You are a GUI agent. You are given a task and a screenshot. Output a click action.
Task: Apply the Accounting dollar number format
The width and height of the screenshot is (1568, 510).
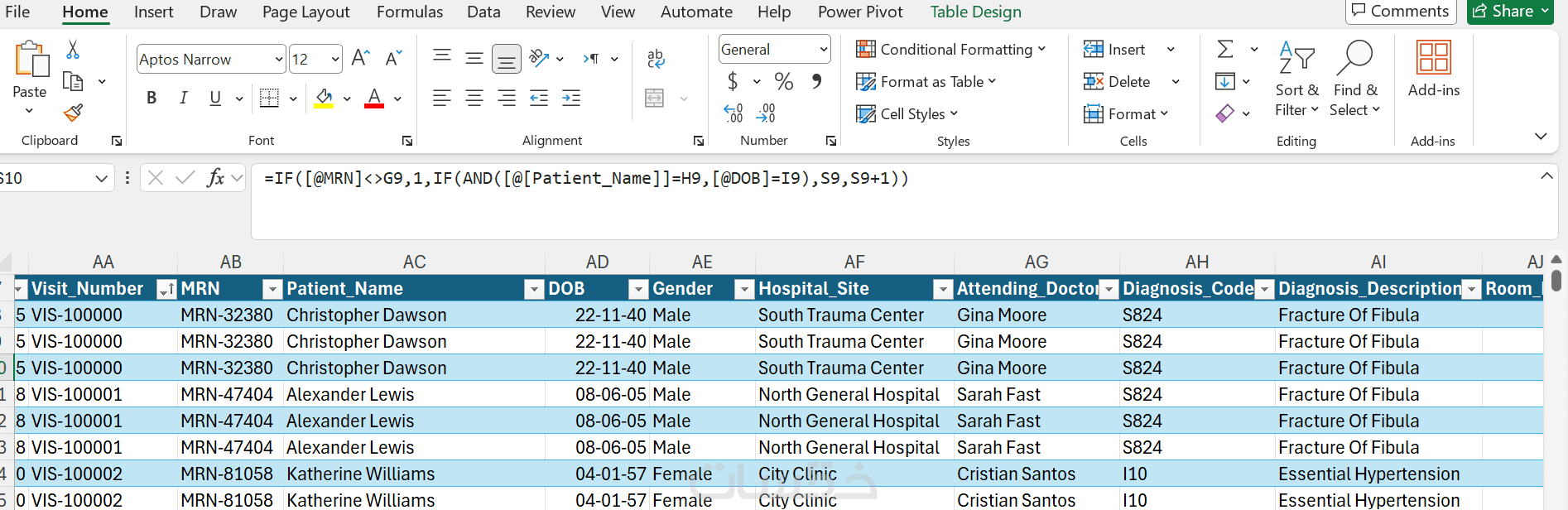(x=733, y=81)
